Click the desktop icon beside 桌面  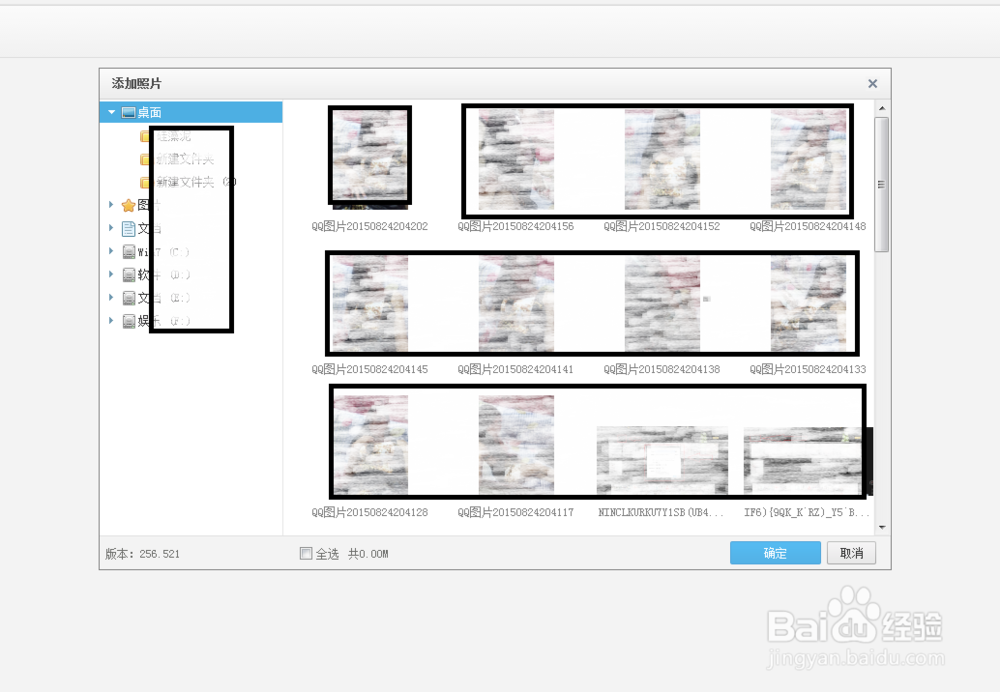(128, 113)
